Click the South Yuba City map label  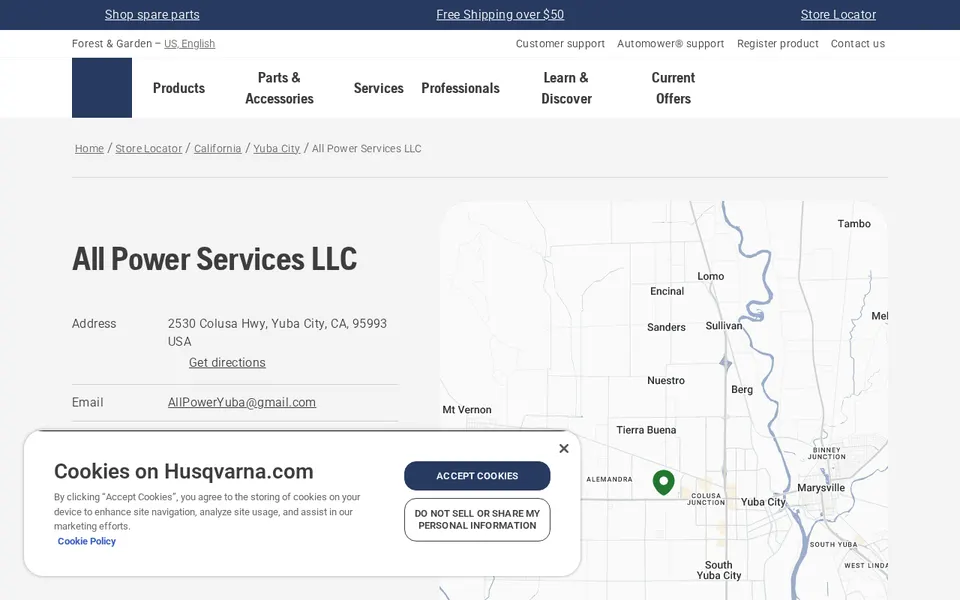(x=719, y=570)
